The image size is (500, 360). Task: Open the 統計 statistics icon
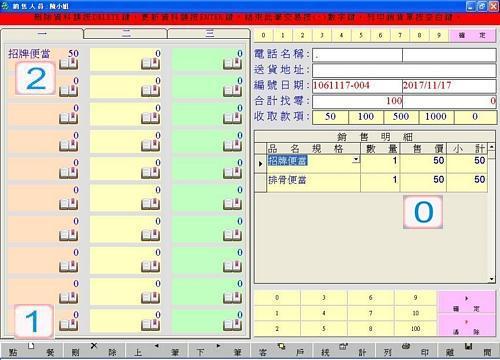pos(344,346)
